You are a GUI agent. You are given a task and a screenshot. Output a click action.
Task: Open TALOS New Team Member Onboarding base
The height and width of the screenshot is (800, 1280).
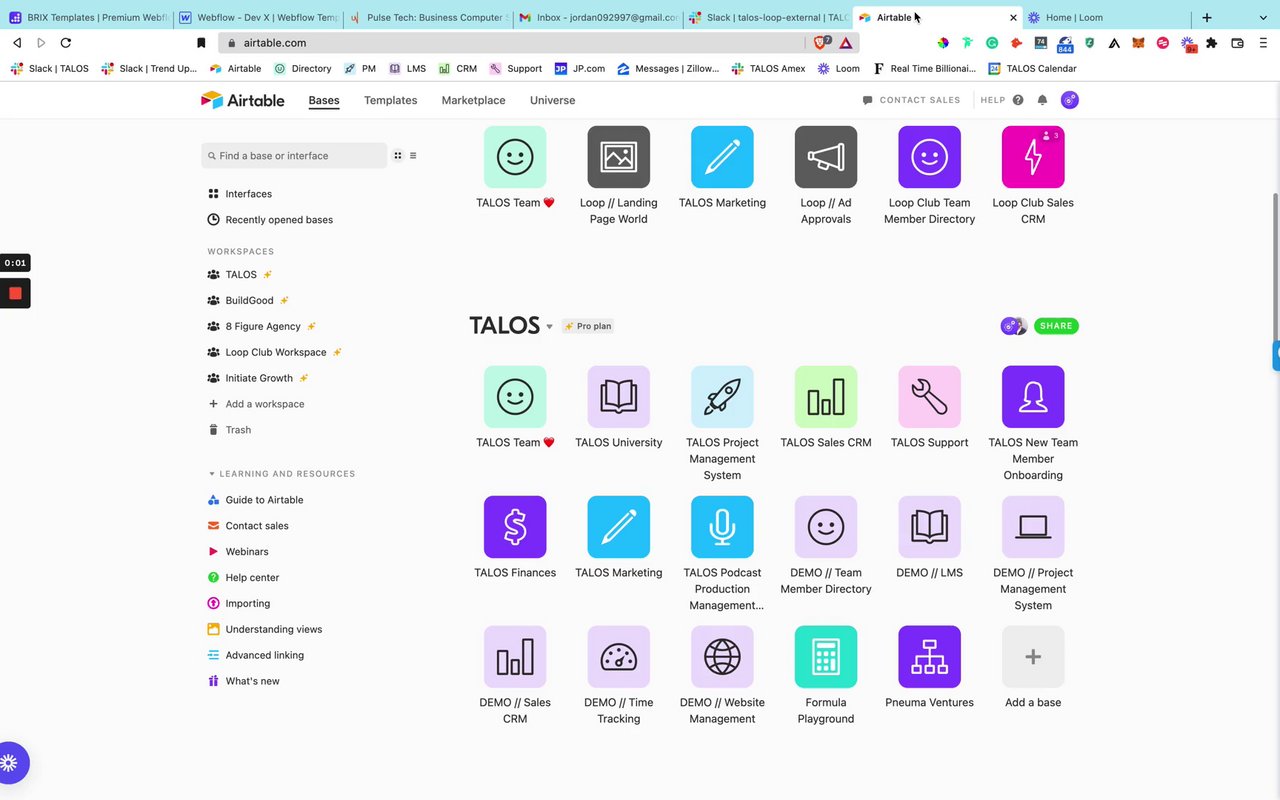pyautogui.click(x=1033, y=397)
